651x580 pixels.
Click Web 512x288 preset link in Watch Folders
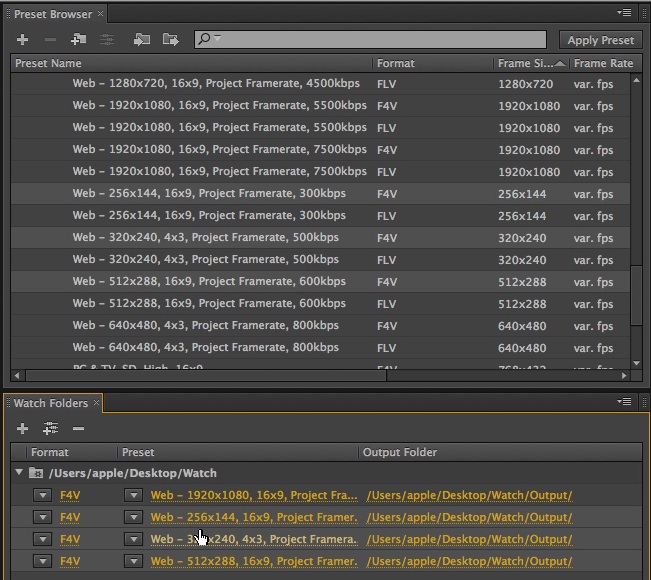pos(254,561)
